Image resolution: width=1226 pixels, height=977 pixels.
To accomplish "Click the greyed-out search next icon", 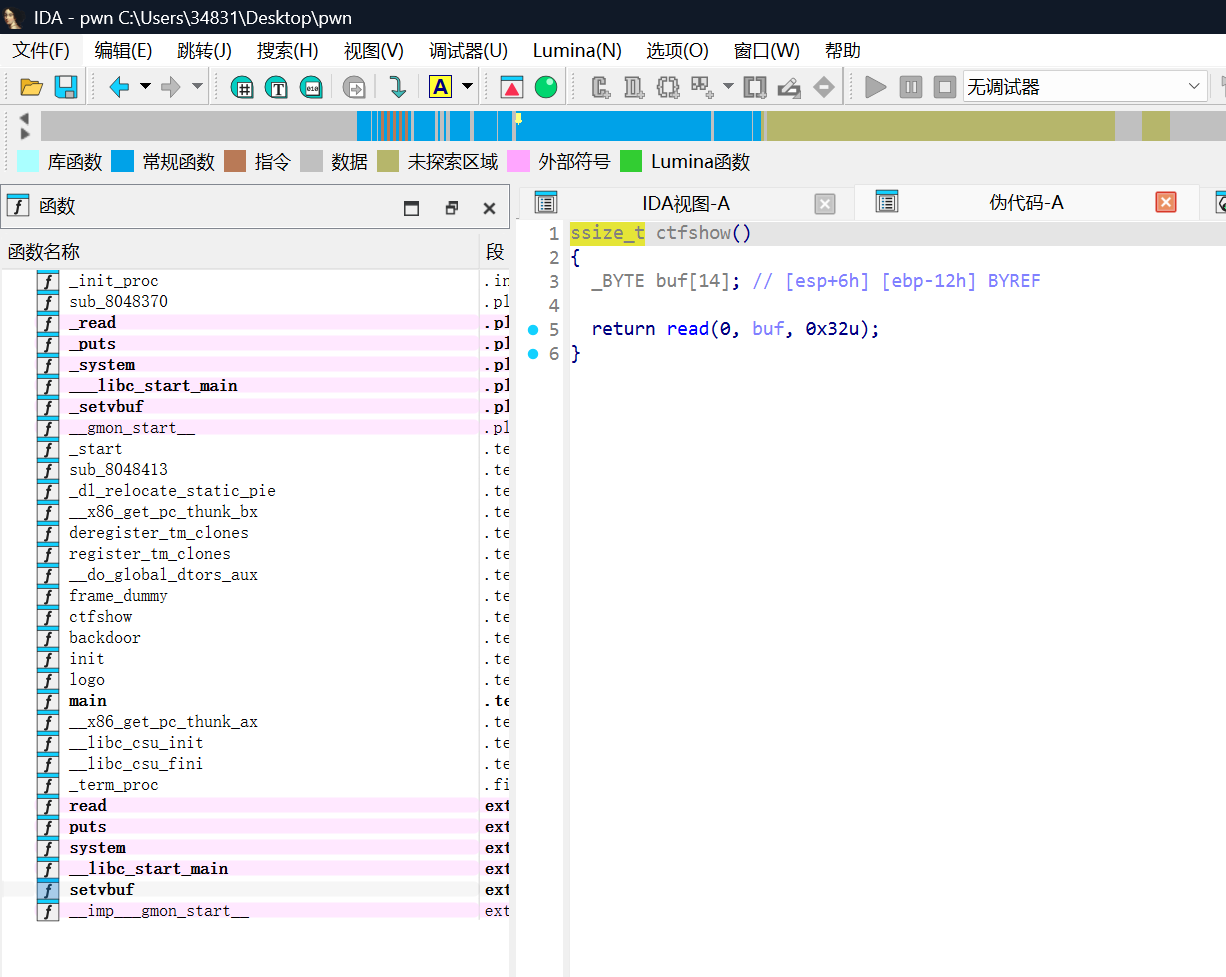I will pyautogui.click(x=354, y=87).
